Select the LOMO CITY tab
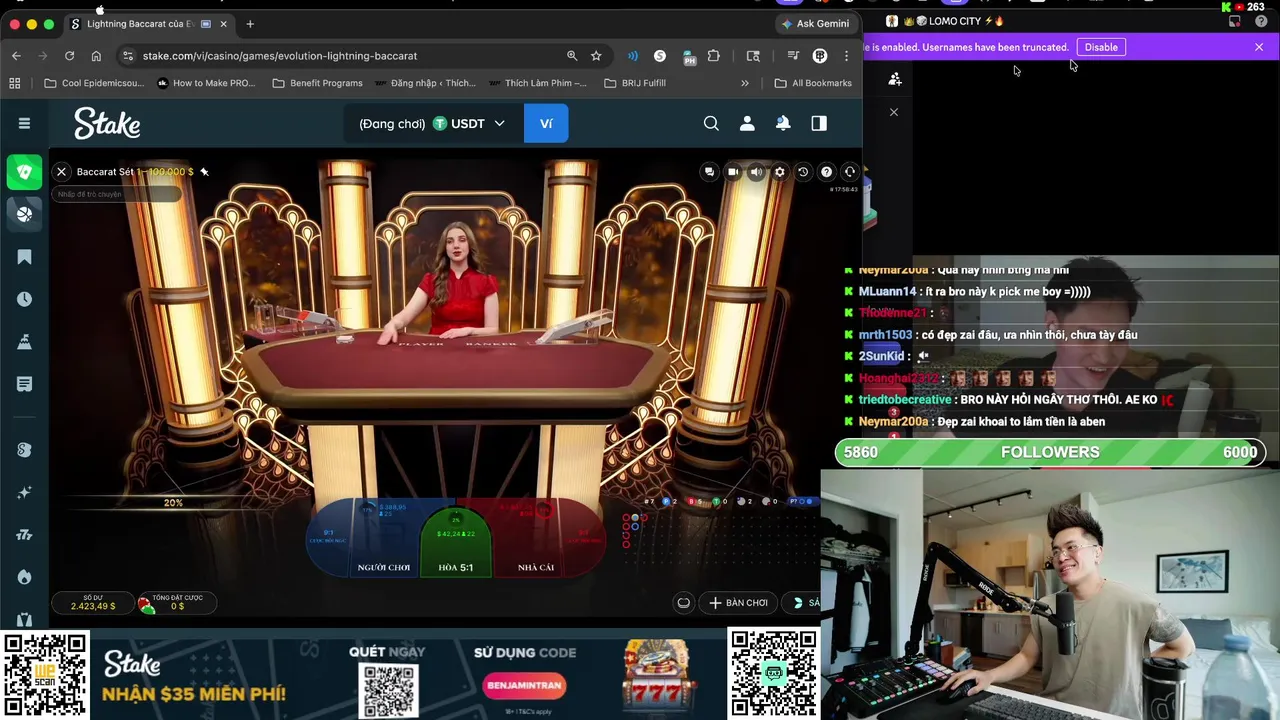Image resolution: width=1280 pixels, height=720 pixels. coord(945,21)
